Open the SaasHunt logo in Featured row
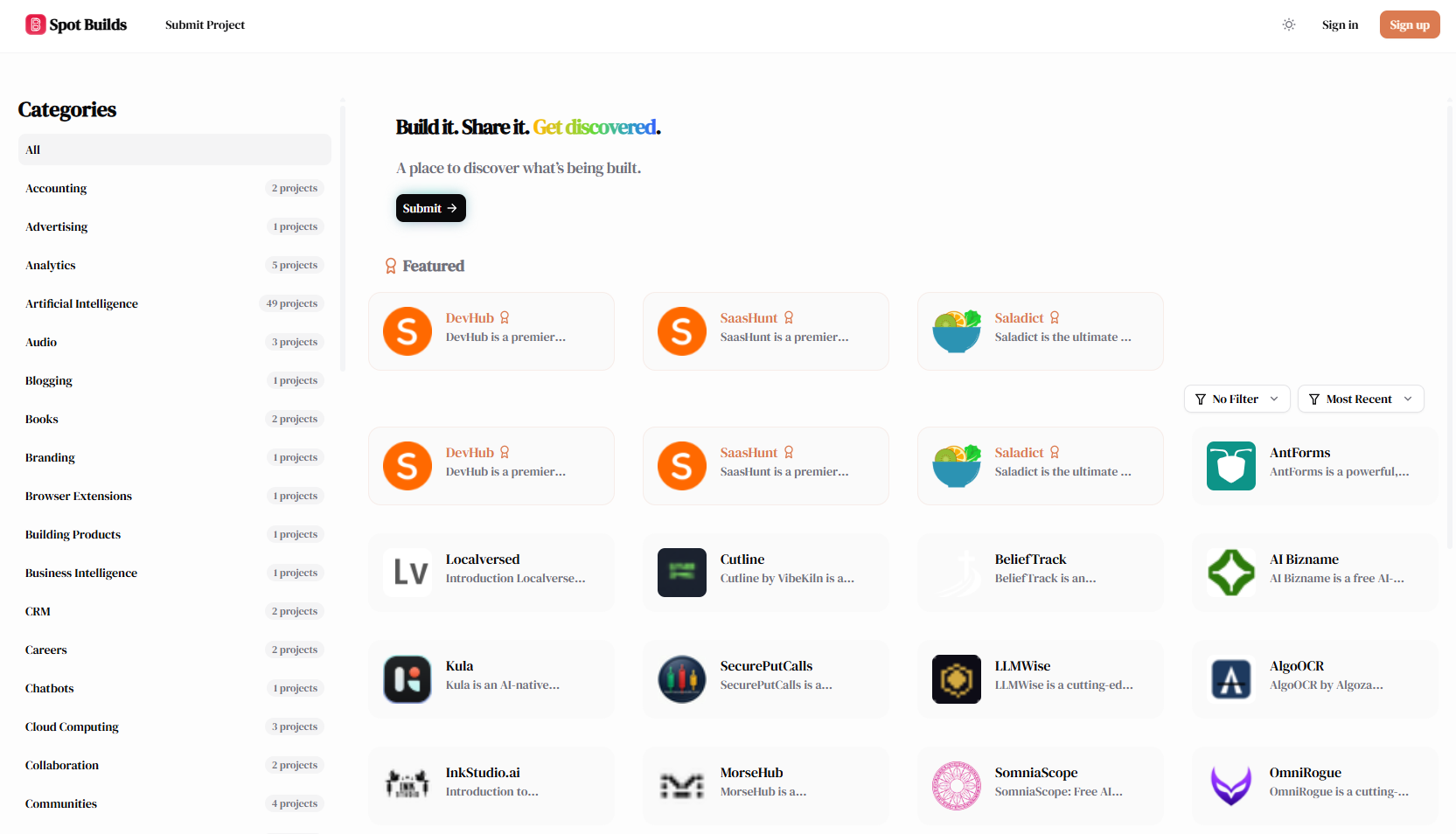The width and height of the screenshot is (1456, 834). click(x=682, y=331)
